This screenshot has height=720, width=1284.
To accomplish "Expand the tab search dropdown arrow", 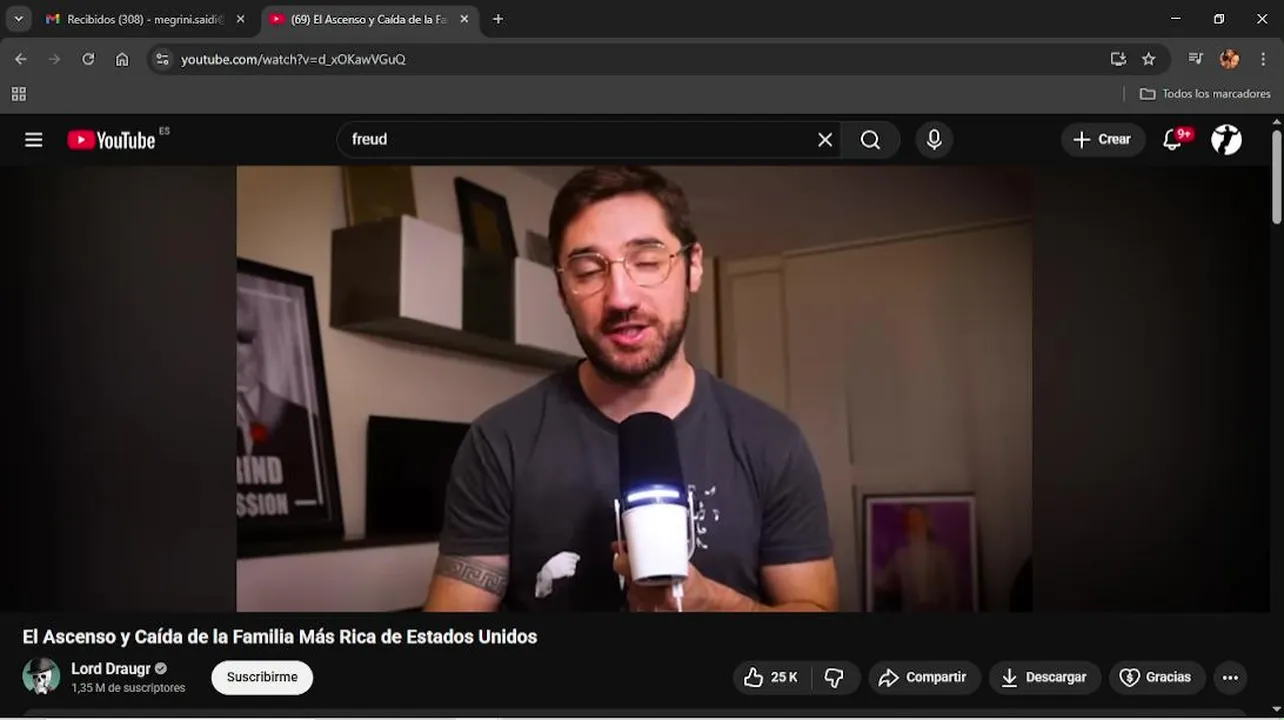I will (x=18, y=19).
